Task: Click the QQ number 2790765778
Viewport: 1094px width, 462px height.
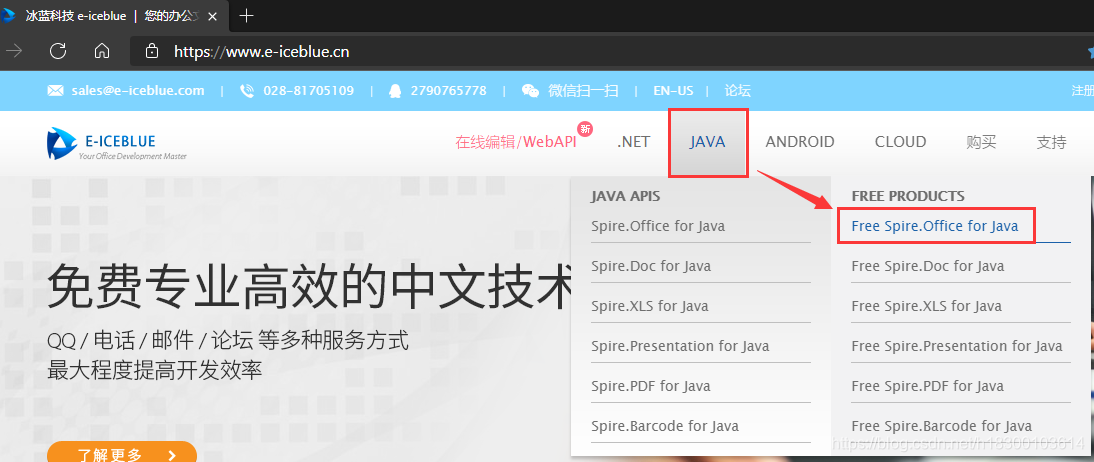Action: (x=448, y=91)
